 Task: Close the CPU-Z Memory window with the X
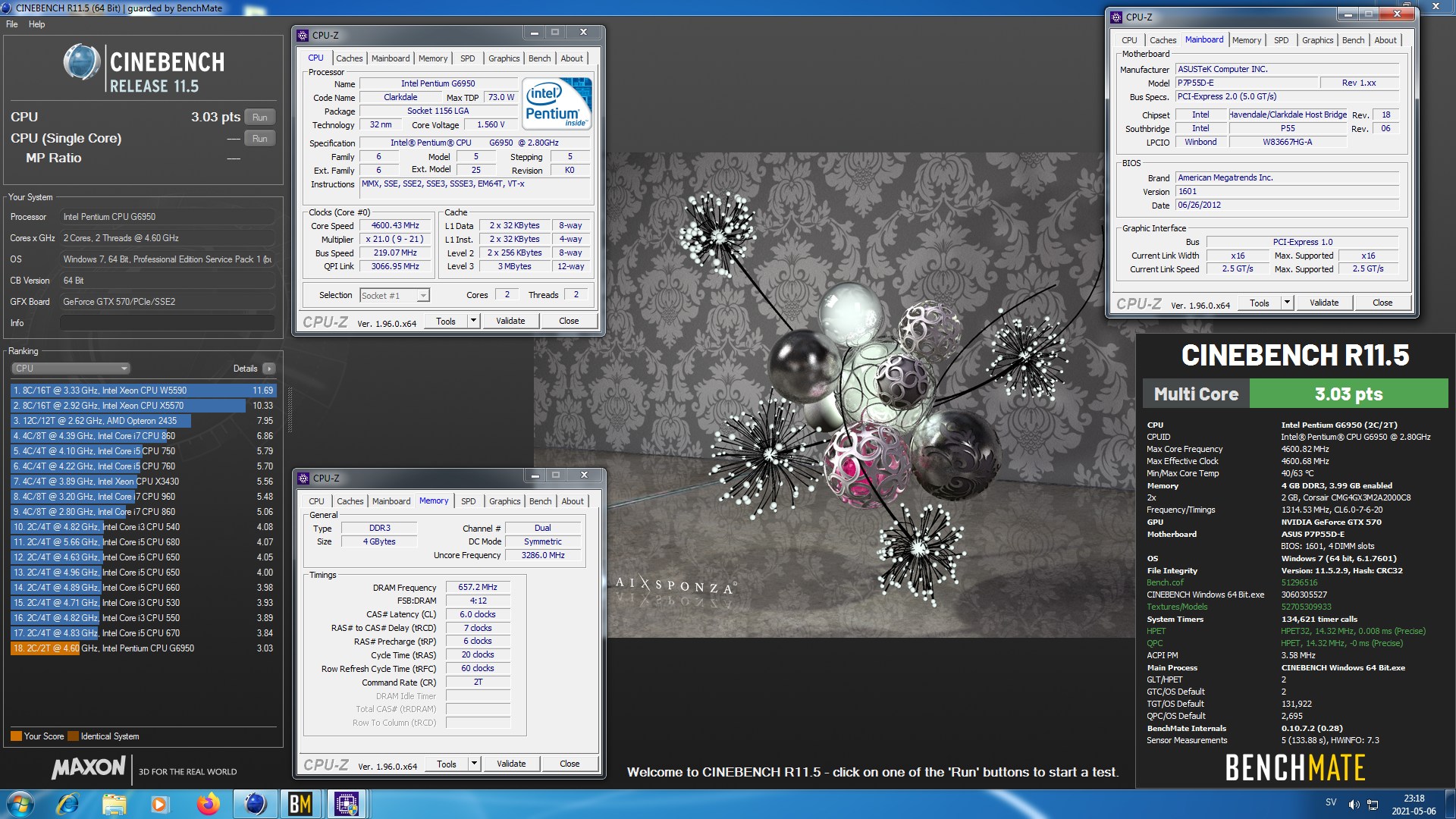(584, 475)
